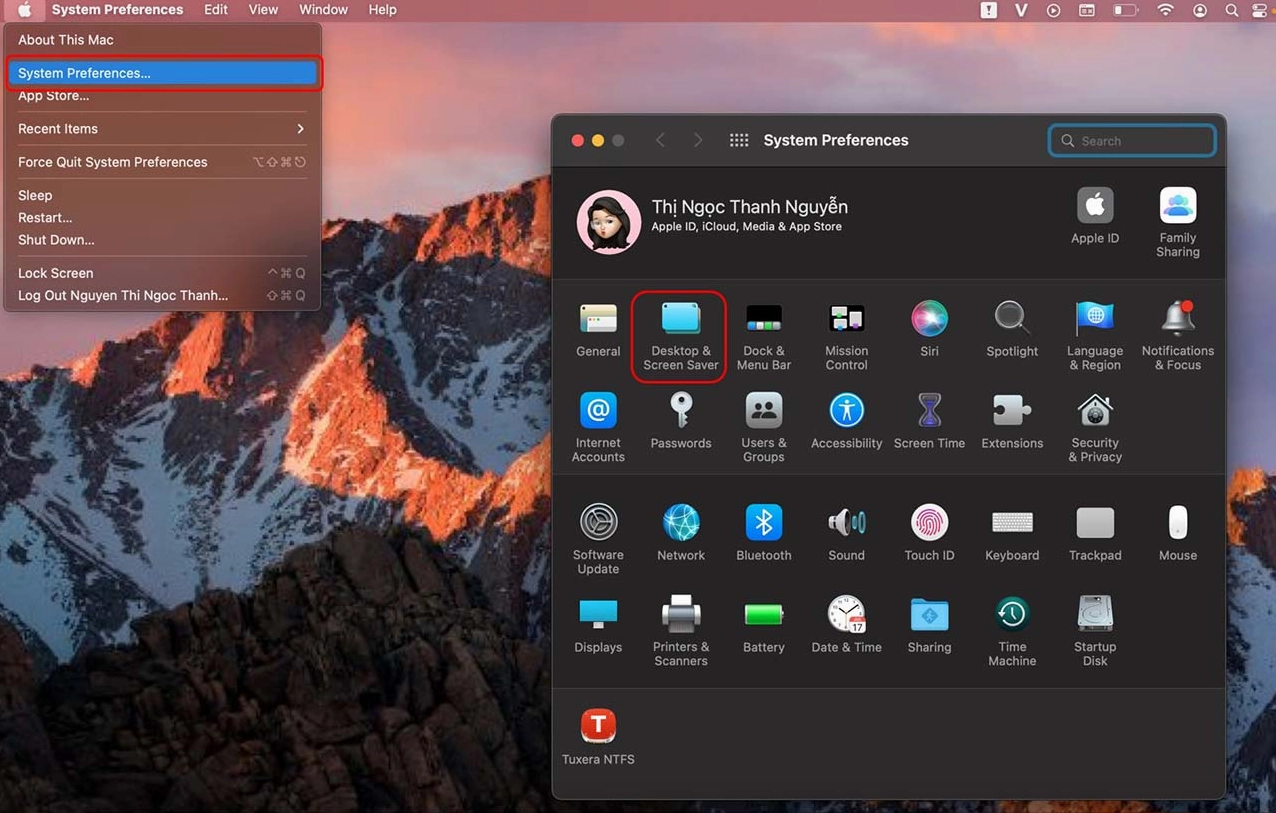Open the Bluetooth preference pane

point(763,532)
